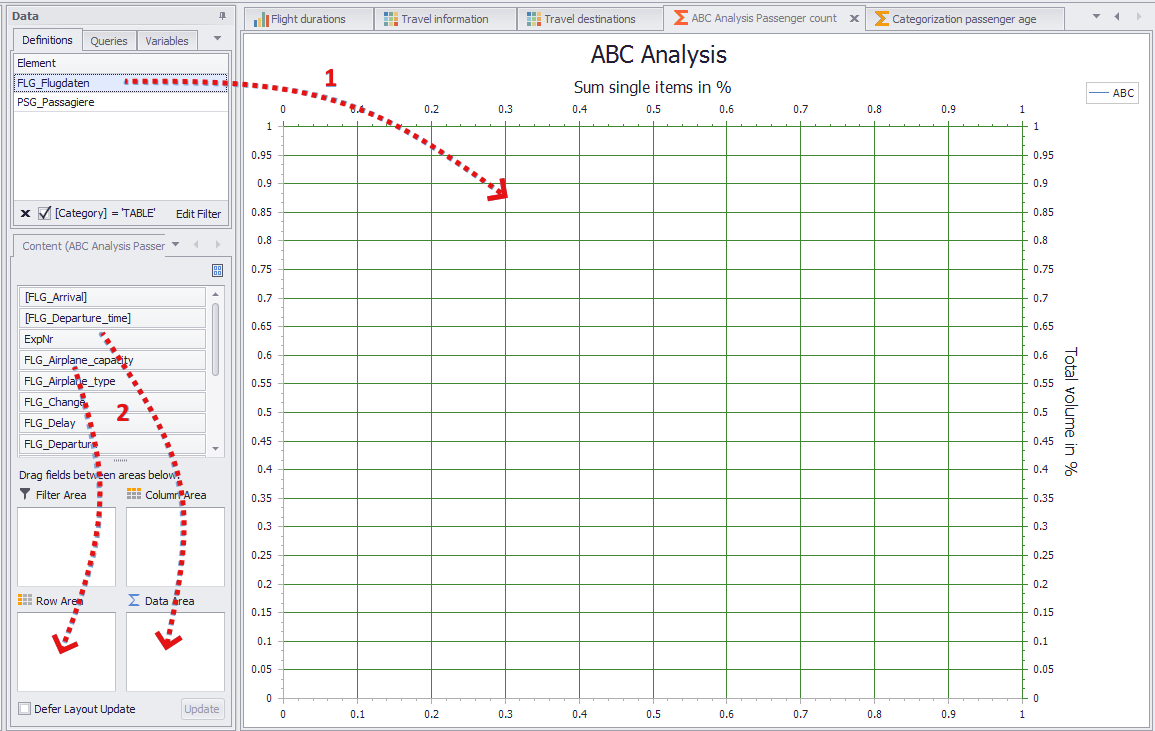1155x731 pixels.
Task: Click the ABC legend entry
Action: coord(1112,93)
